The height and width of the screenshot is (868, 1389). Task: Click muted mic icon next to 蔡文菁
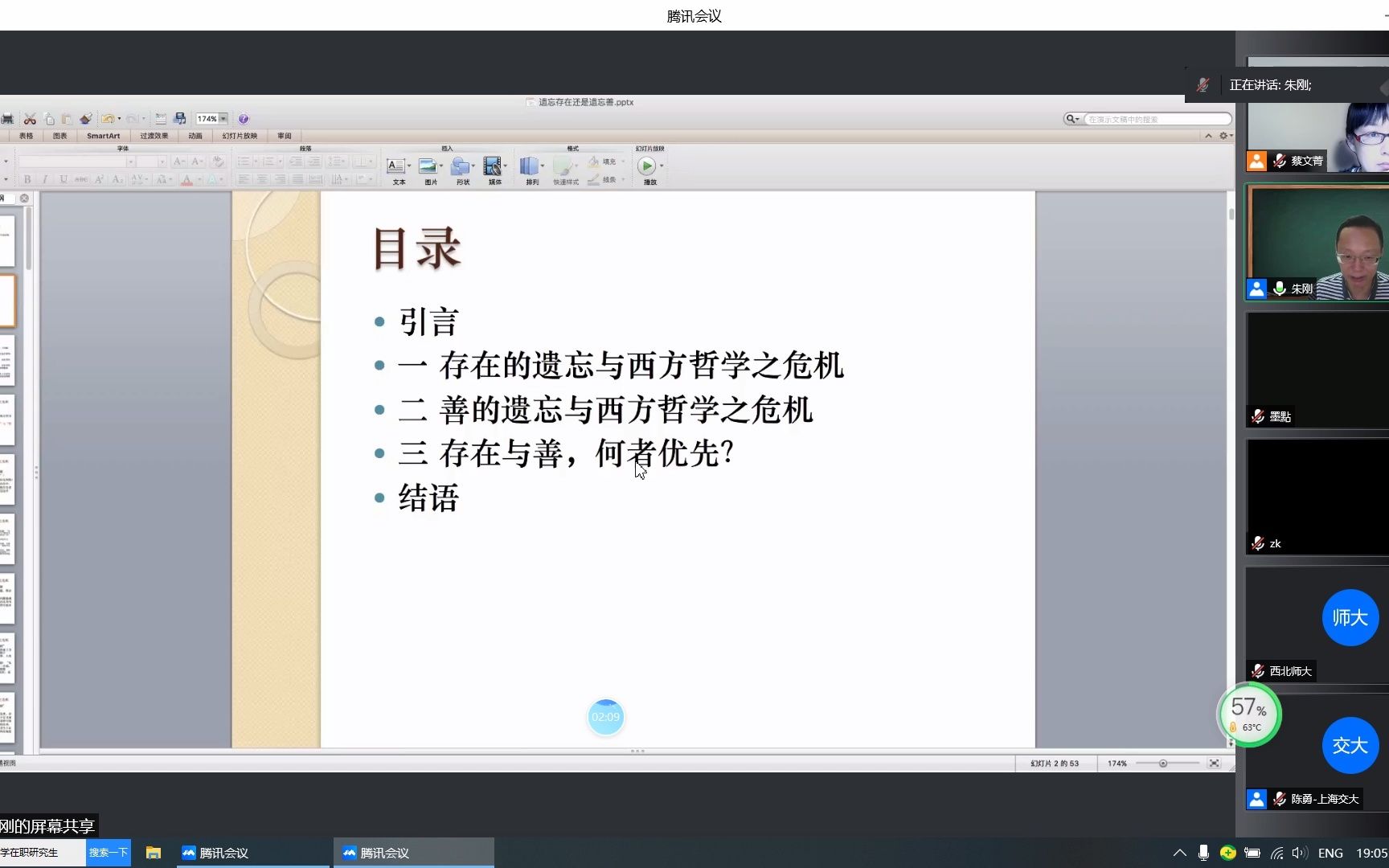click(x=1280, y=161)
